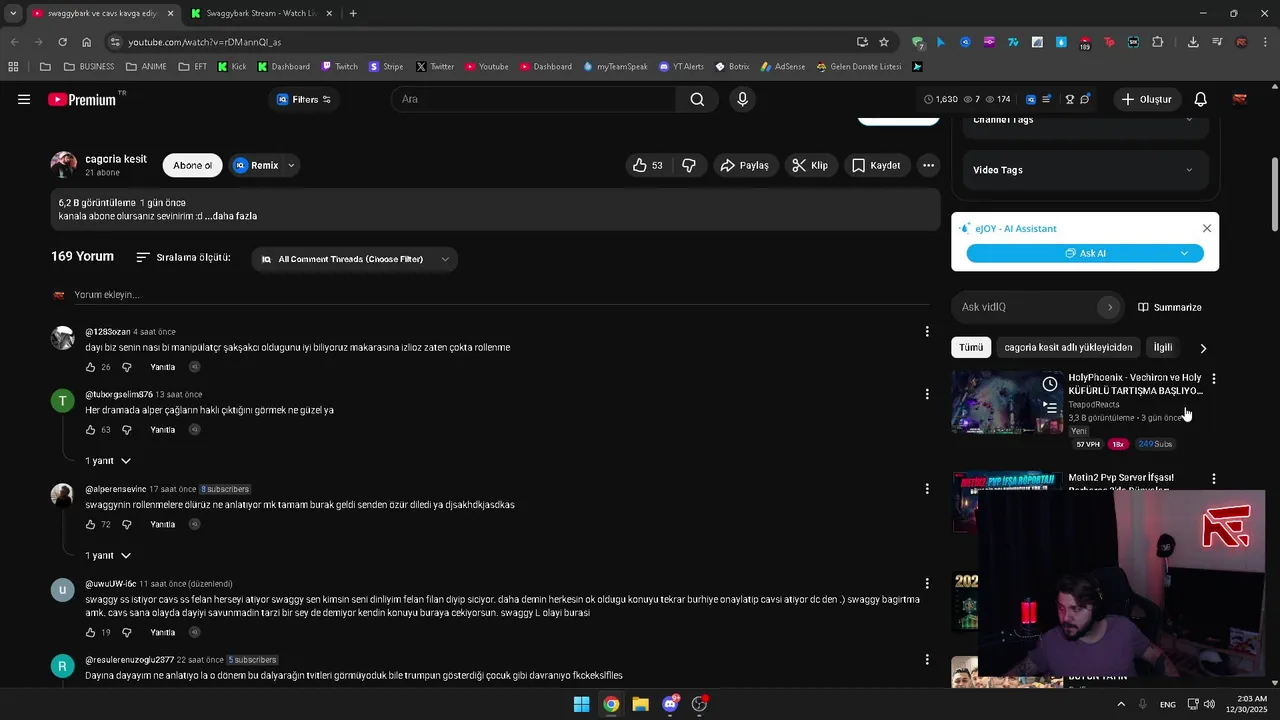Click the Yorum ekleyin comment box
The height and width of the screenshot is (720, 1280).
tap(500, 295)
